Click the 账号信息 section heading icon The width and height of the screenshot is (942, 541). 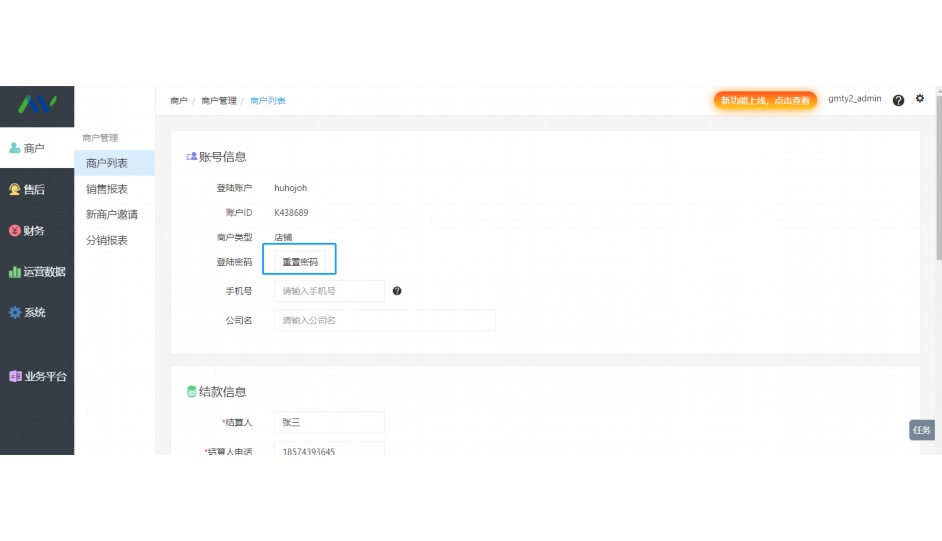coord(192,157)
